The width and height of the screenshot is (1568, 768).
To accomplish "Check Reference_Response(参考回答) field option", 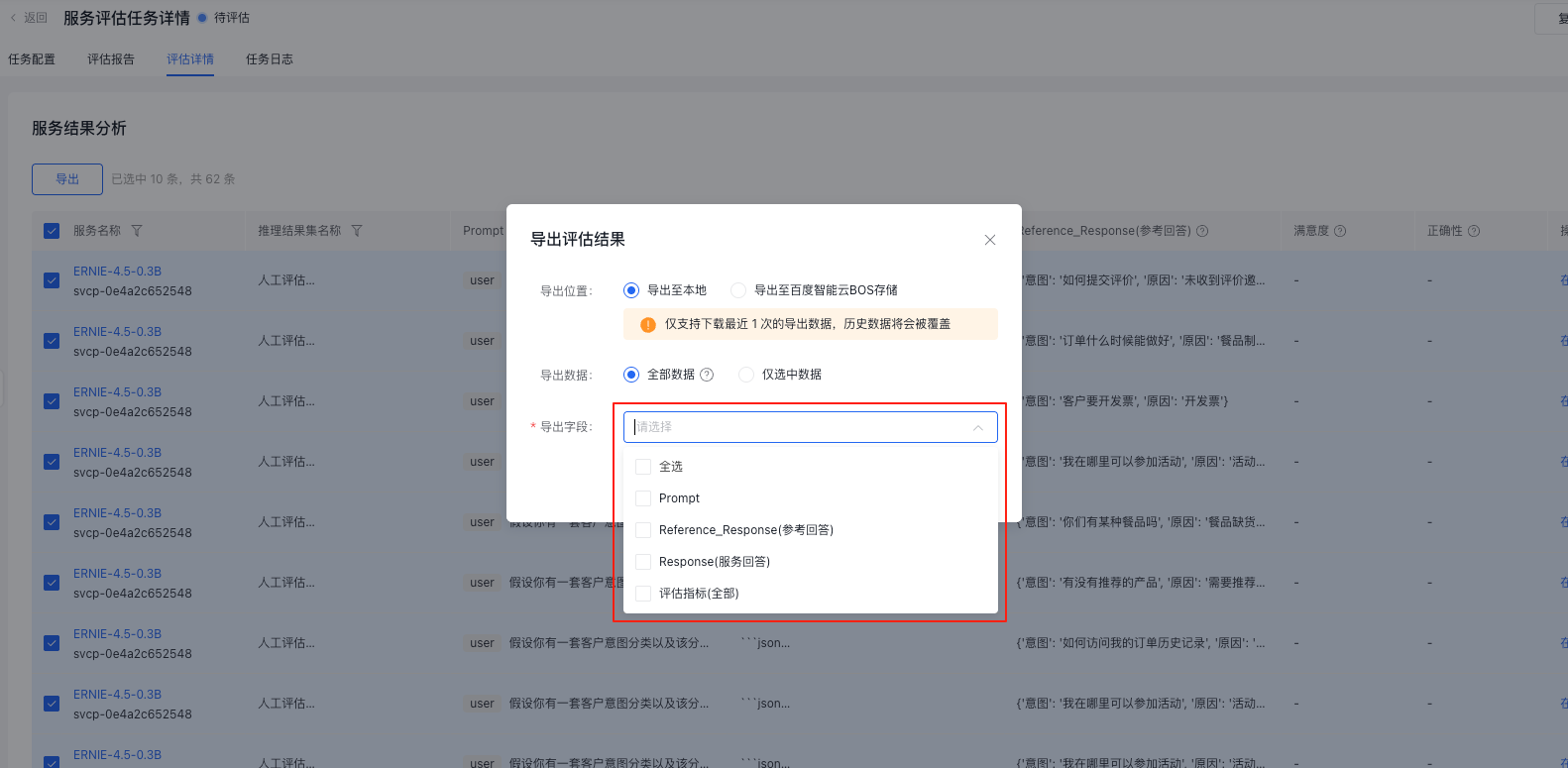I will tap(643, 530).
